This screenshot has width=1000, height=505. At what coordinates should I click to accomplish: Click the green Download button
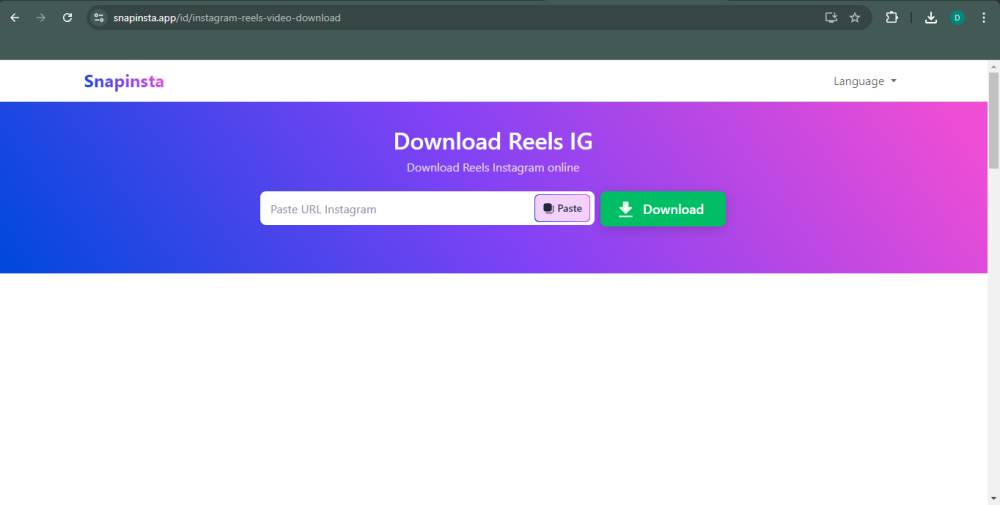pos(663,209)
